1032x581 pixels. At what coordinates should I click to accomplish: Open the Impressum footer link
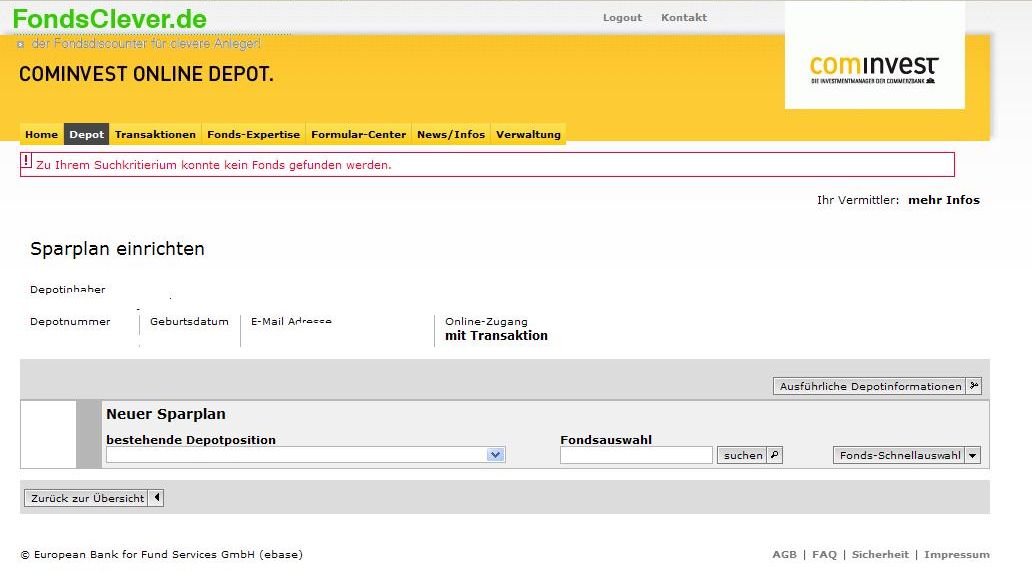point(956,555)
